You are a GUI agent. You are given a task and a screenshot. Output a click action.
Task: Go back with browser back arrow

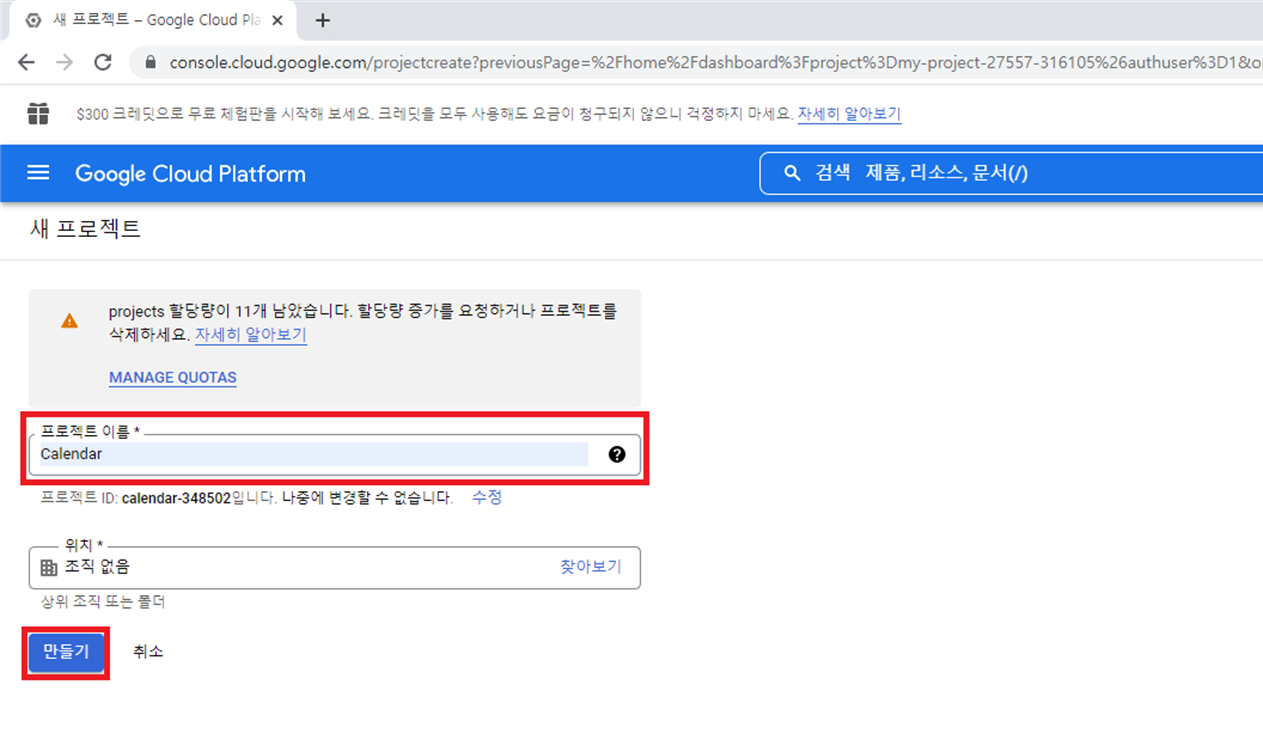point(26,62)
